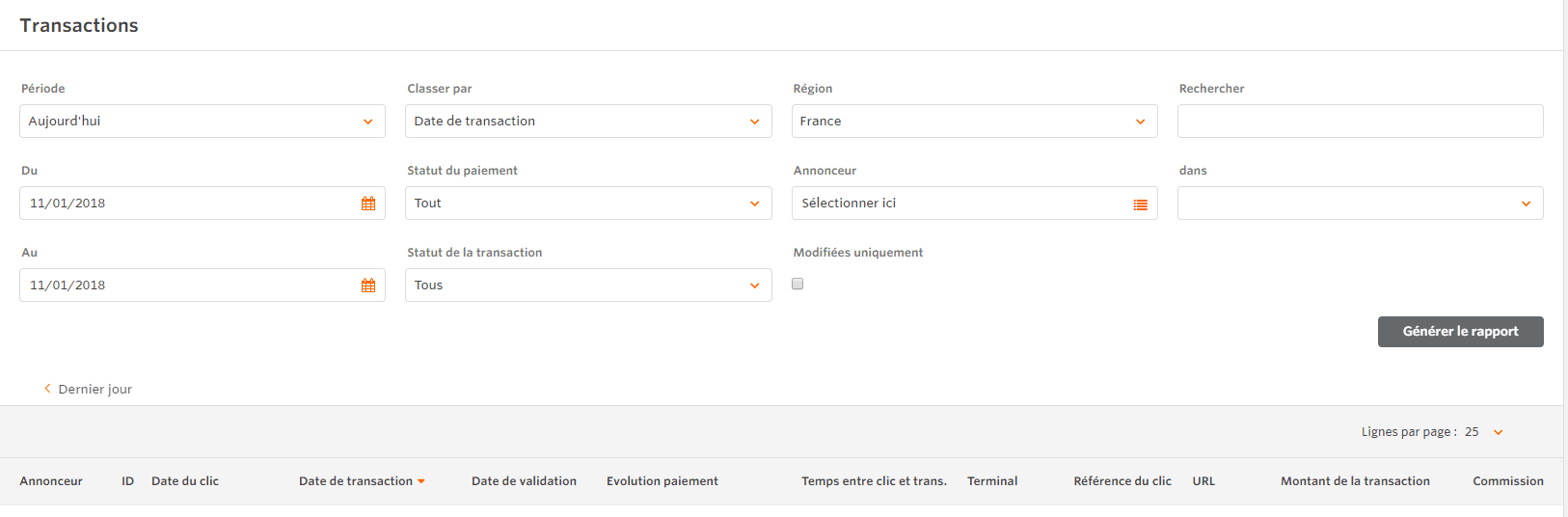Image resolution: width=1568 pixels, height=517 pixels.
Task: Expand the empty dans dropdown
Action: coord(1360,204)
